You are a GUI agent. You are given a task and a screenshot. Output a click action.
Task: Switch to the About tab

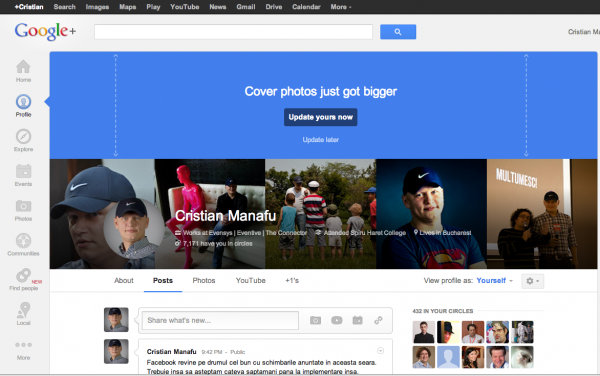pos(124,281)
